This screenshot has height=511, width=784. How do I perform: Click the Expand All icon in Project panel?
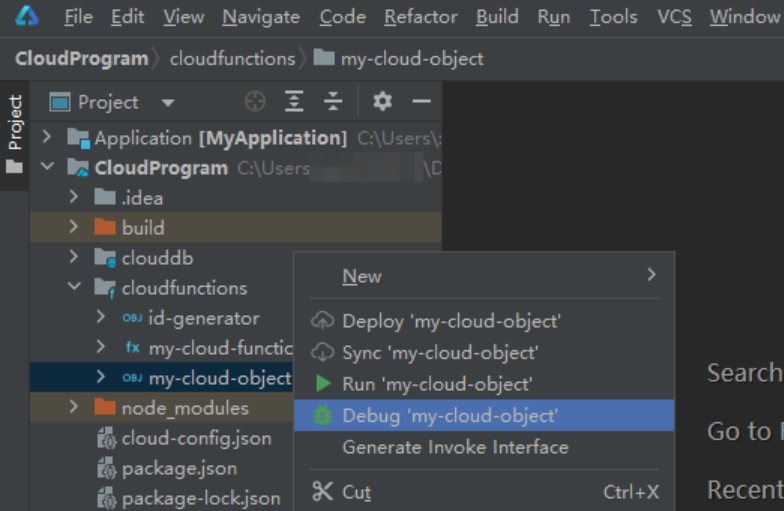coord(294,102)
